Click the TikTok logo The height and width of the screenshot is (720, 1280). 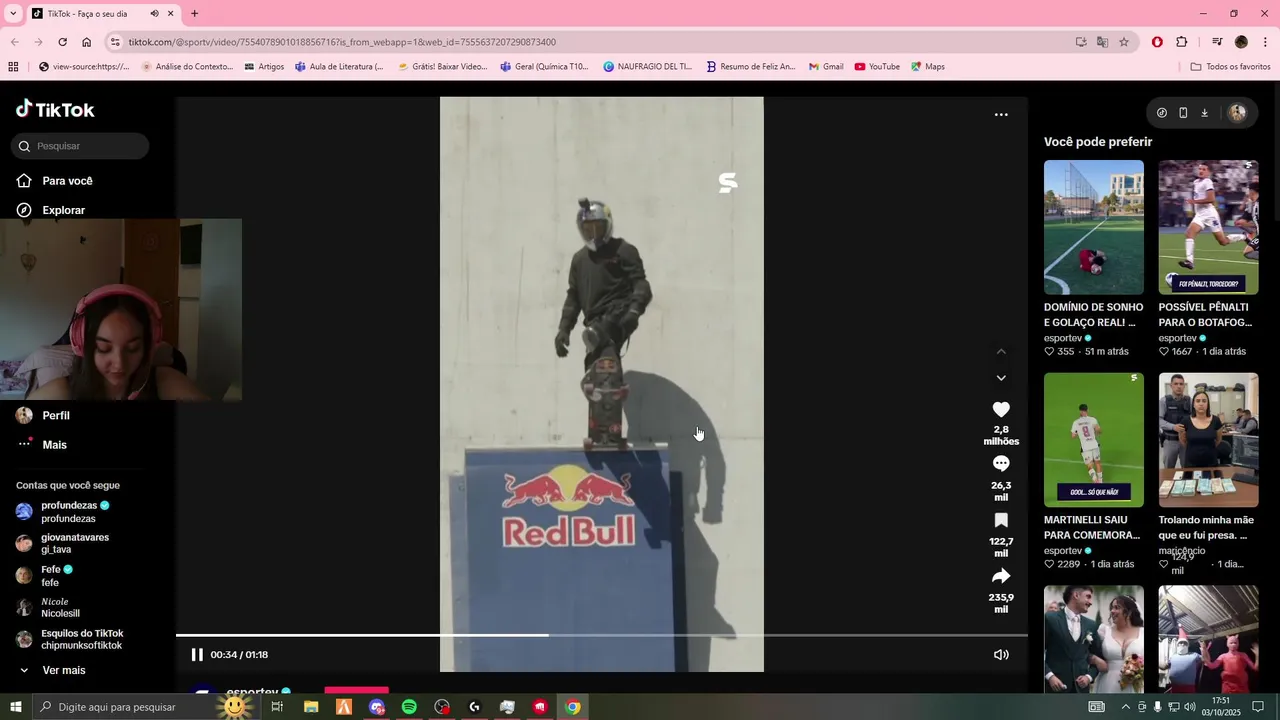point(55,109)
